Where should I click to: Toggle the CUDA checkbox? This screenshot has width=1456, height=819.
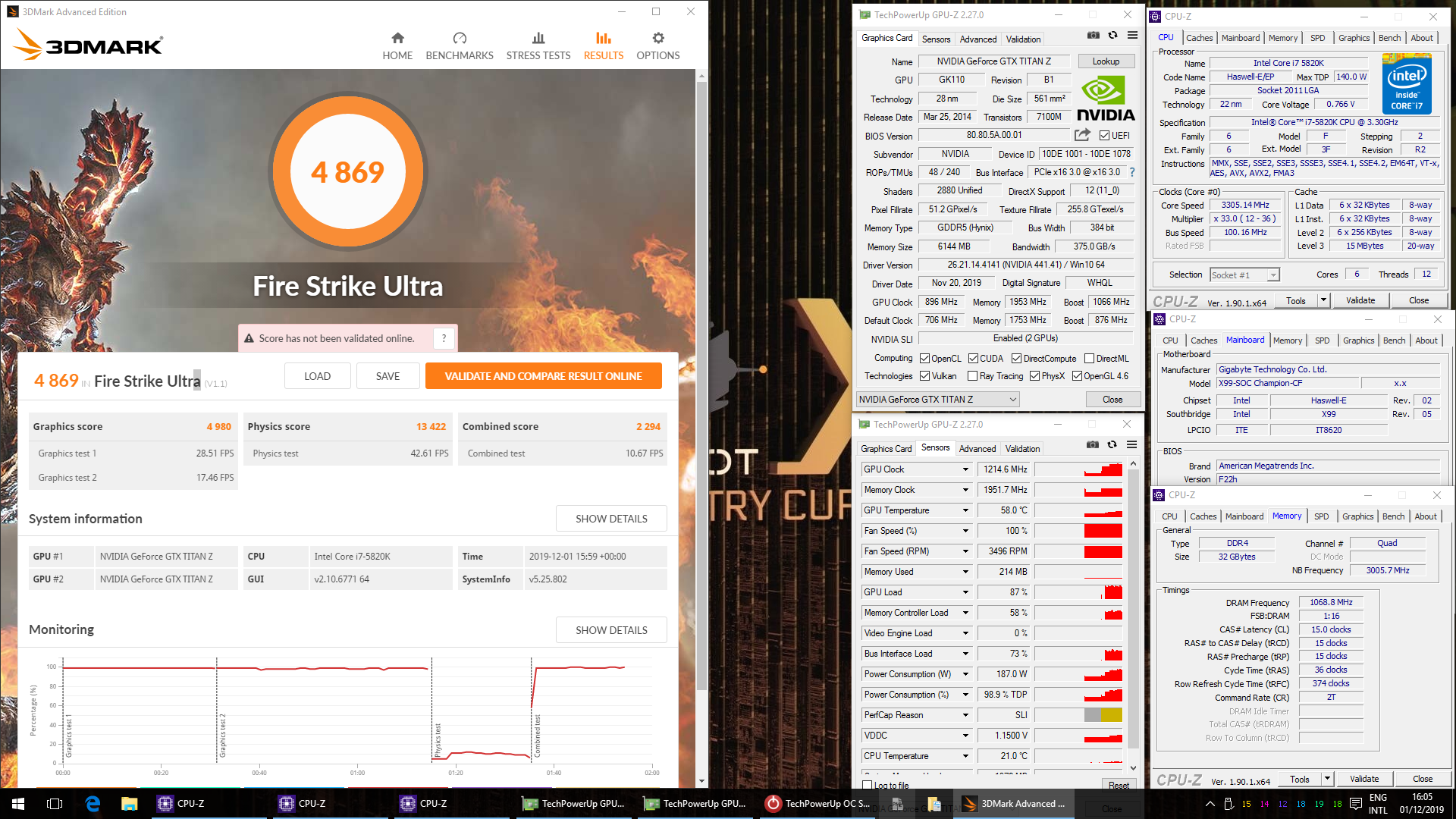[973, 359]
